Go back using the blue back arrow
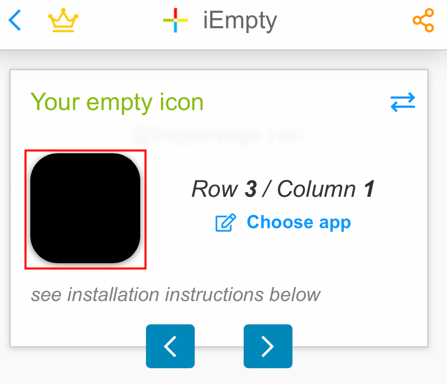The height and width of the screenshot is (384, 447). (x=15, y=20)
